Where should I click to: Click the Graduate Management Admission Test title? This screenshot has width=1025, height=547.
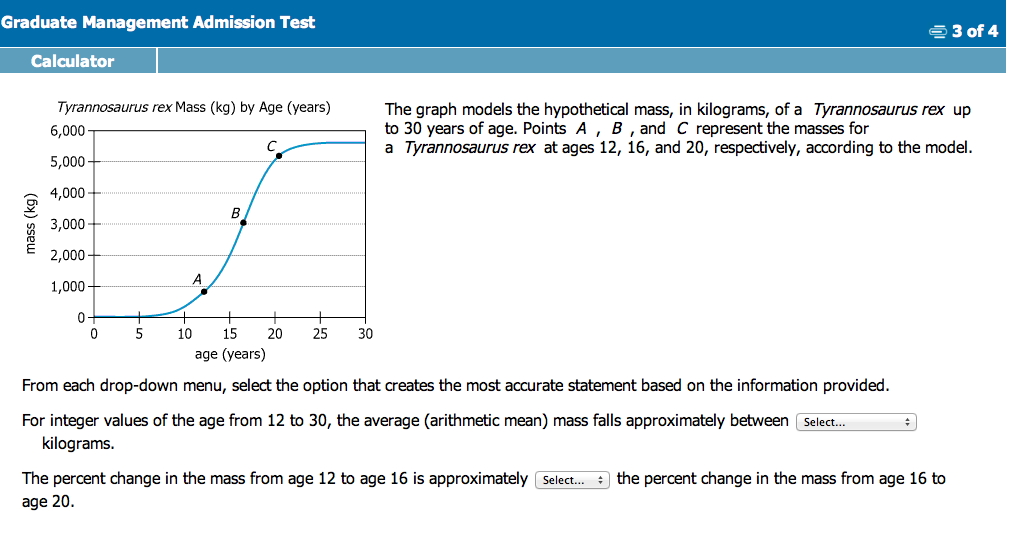[158, 22]
